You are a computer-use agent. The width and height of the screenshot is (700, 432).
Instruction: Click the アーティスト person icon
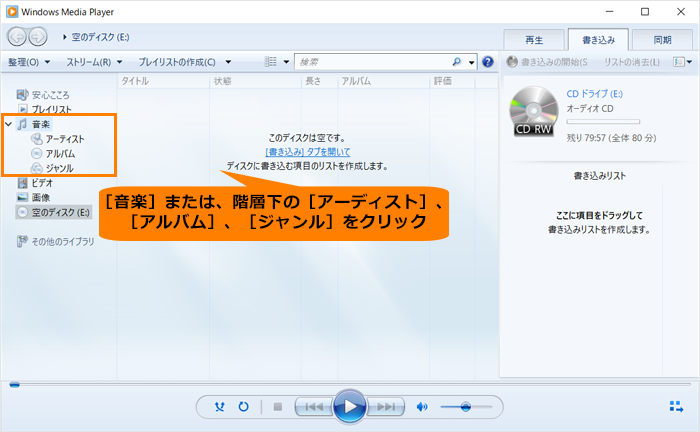(37, 139)
